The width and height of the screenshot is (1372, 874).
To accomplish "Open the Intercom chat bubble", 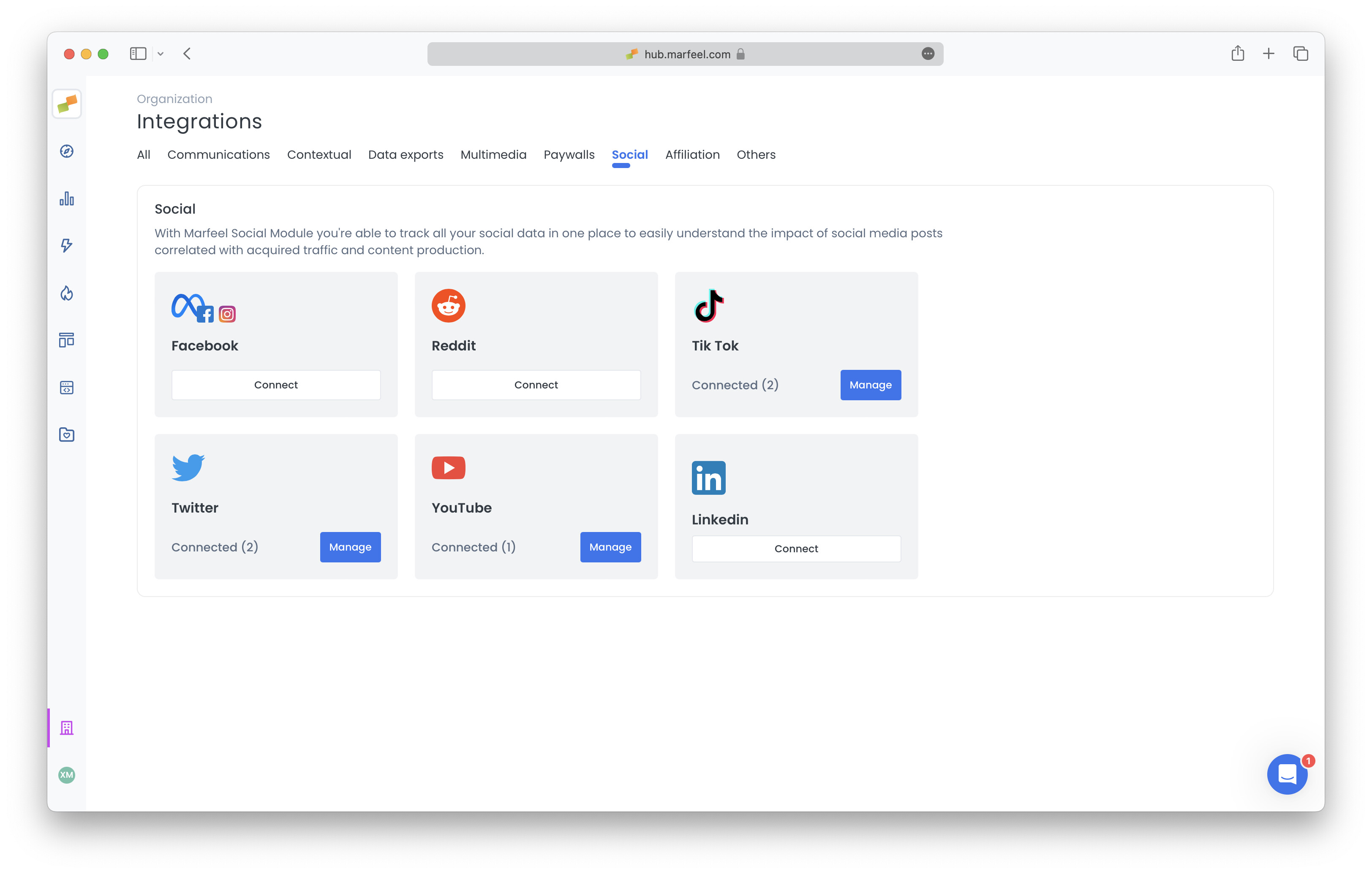I will point(1287,774).
